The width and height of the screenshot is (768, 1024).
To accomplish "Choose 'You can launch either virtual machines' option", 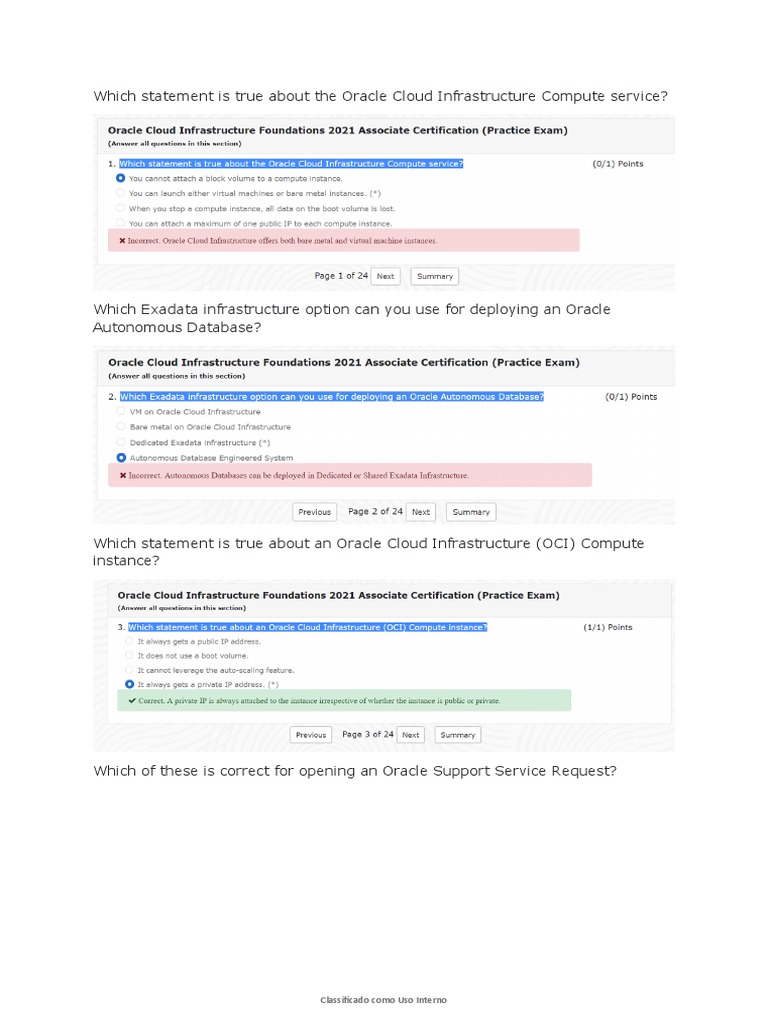I will (120, 193).
